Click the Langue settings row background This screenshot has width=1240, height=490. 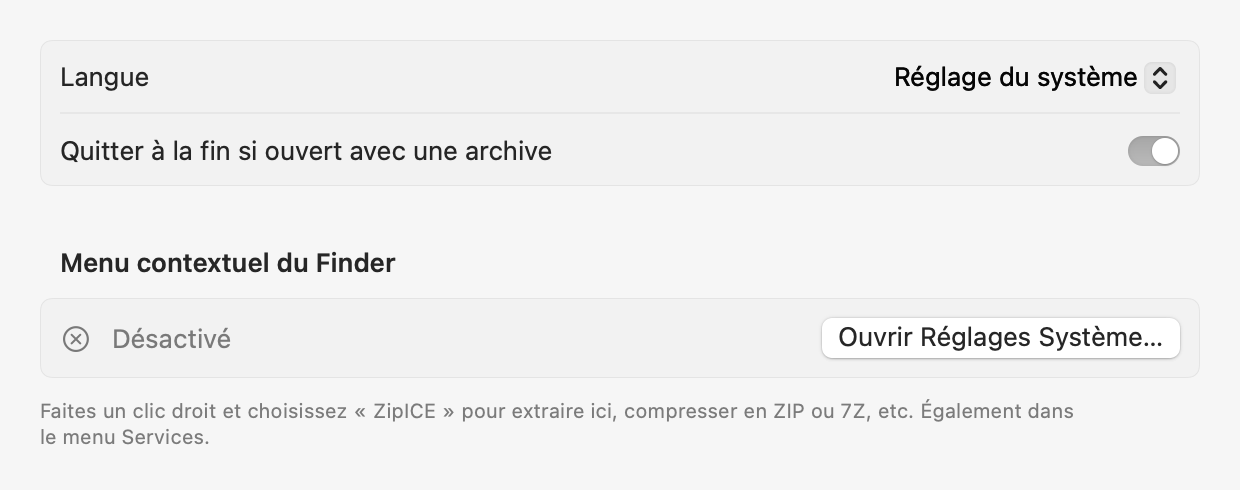coord(620,77)
